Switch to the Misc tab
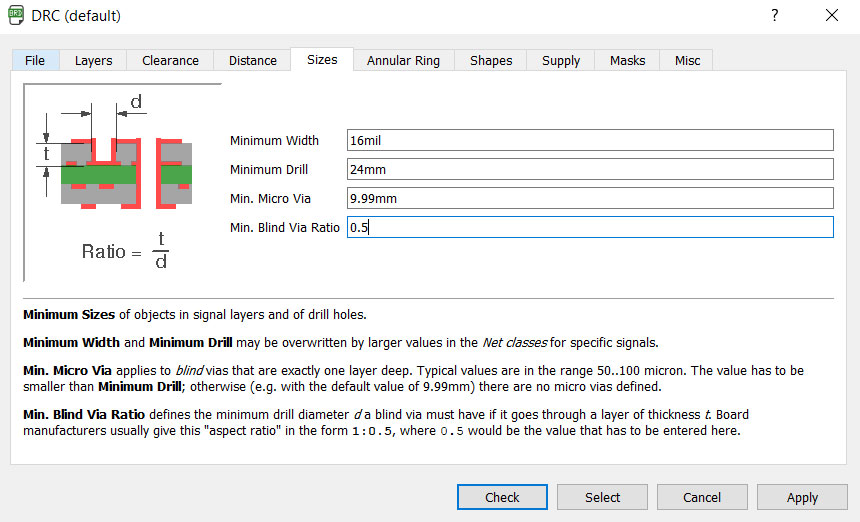 687,60
